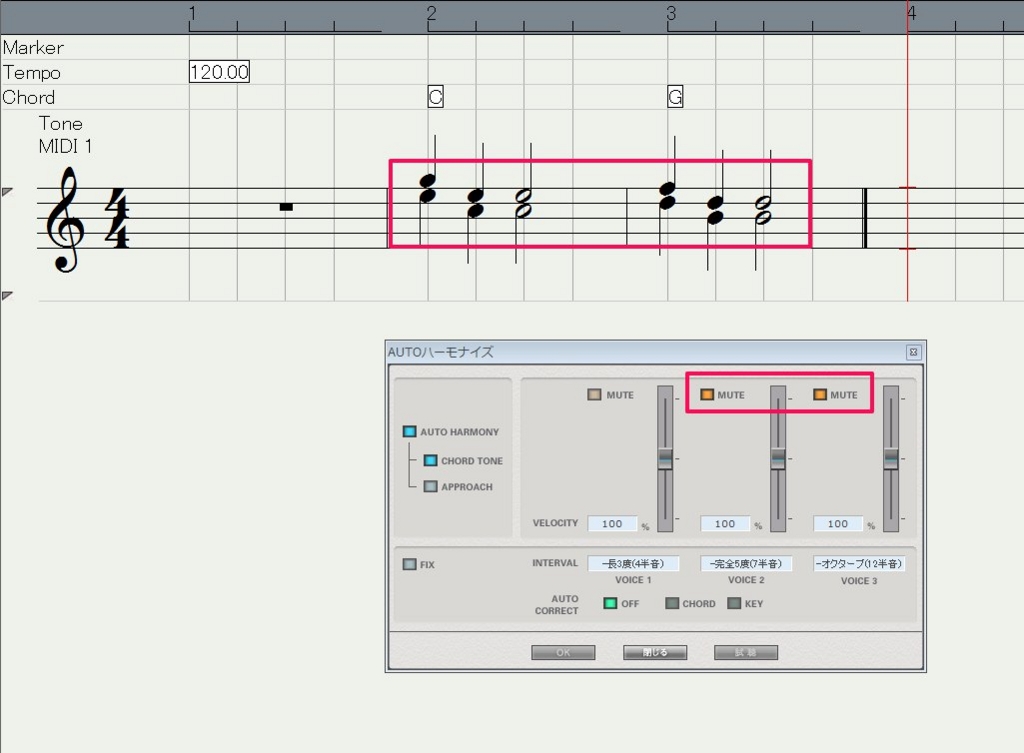
Task: Enable the APPROACH option
Action: 430,487
